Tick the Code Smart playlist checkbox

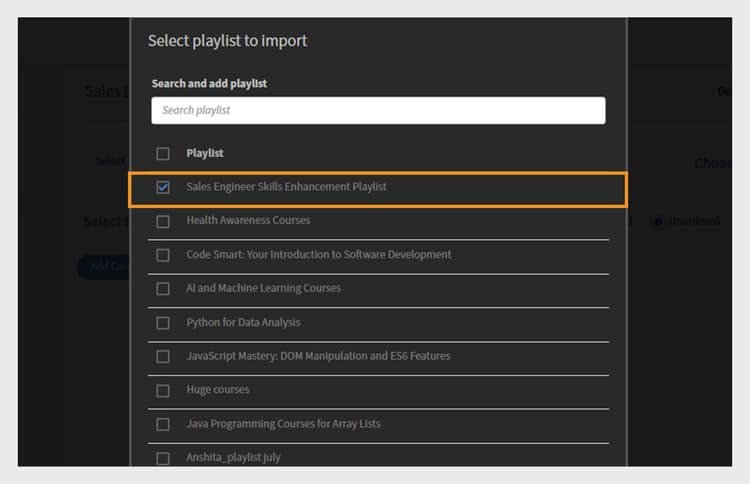(x=163, y=255)
